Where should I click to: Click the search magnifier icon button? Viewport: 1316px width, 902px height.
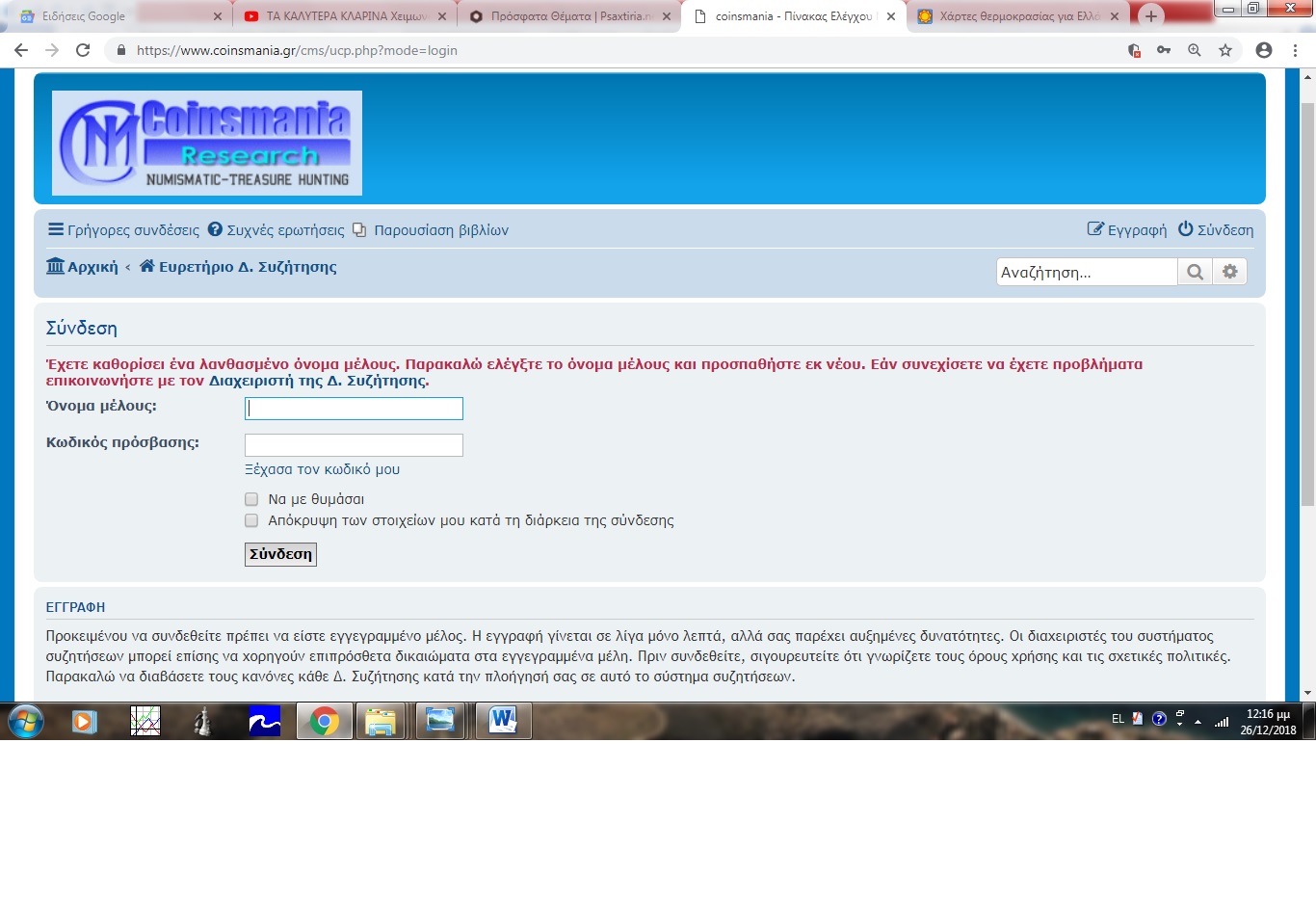[x=1195, y=272]
